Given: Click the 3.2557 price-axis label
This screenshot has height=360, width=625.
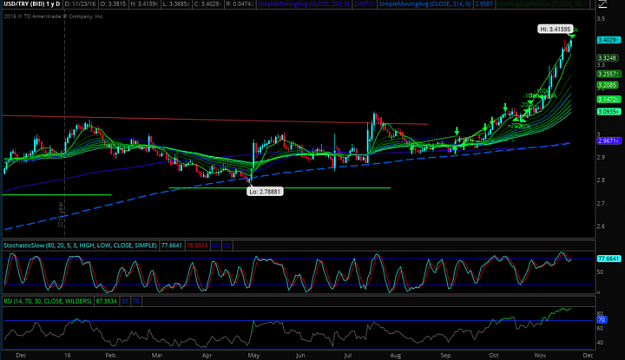Looking at the screenshot, I should coord(609,74).
